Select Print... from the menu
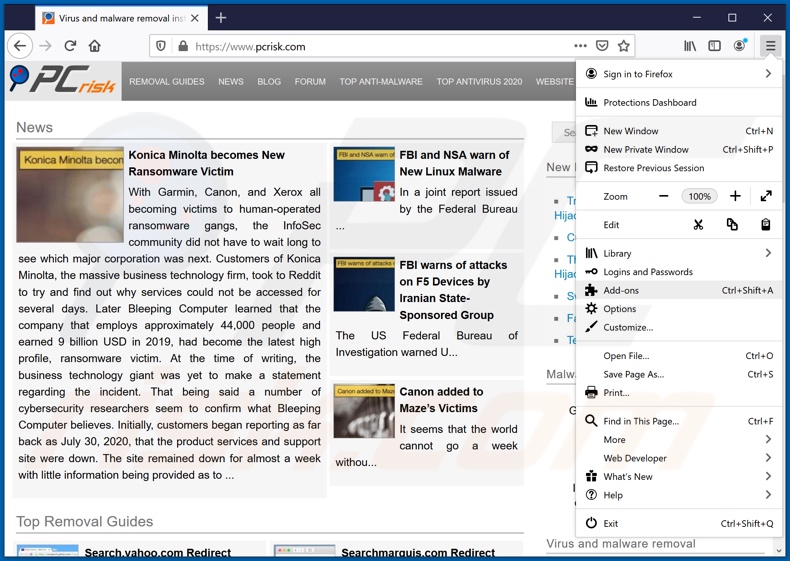Screen dimensions: 790x561 coord(679,393)
